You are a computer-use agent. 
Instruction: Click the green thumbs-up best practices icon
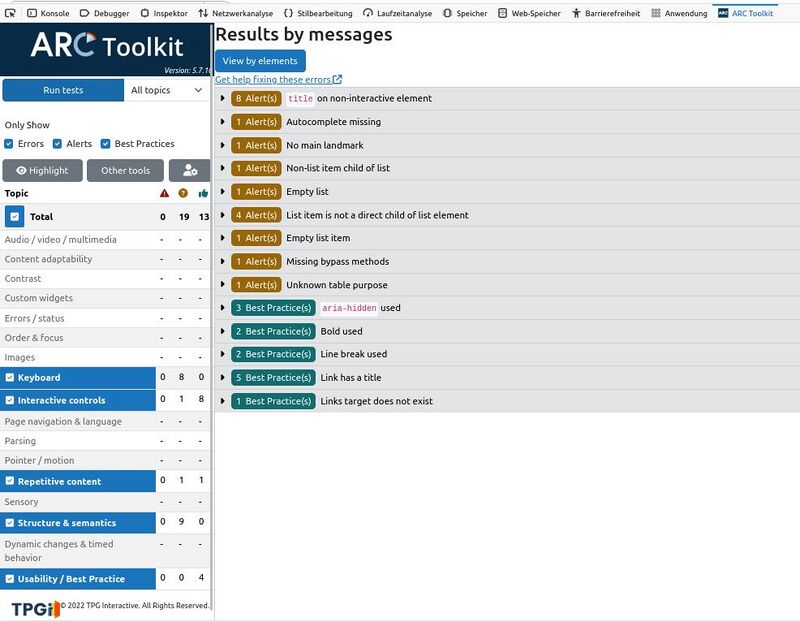point(203,193)
